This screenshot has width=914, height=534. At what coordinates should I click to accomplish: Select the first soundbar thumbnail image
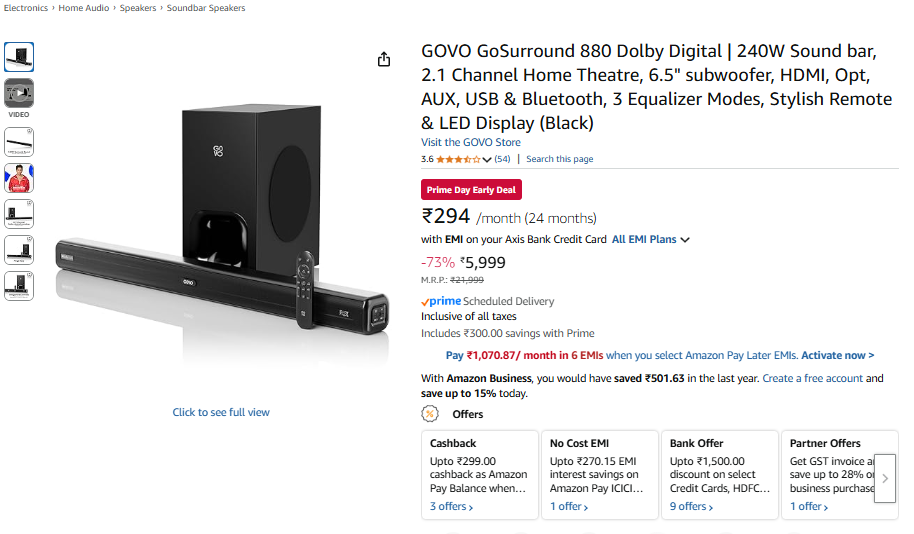19,57
